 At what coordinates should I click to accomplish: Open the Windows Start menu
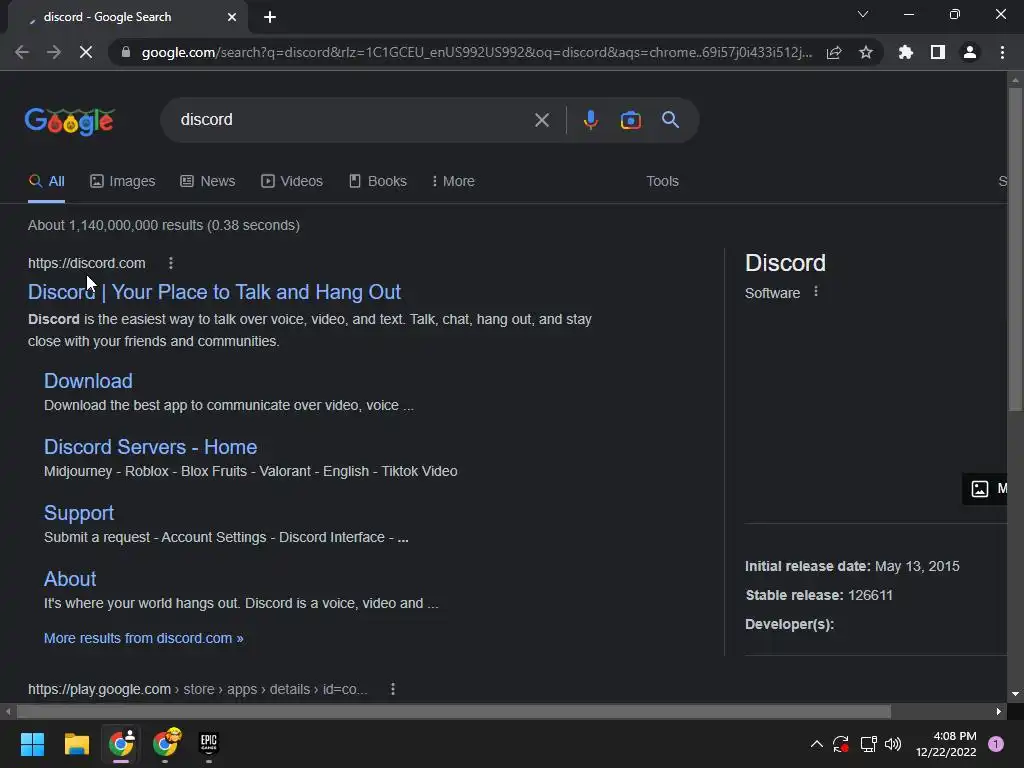tap(32, 744)
